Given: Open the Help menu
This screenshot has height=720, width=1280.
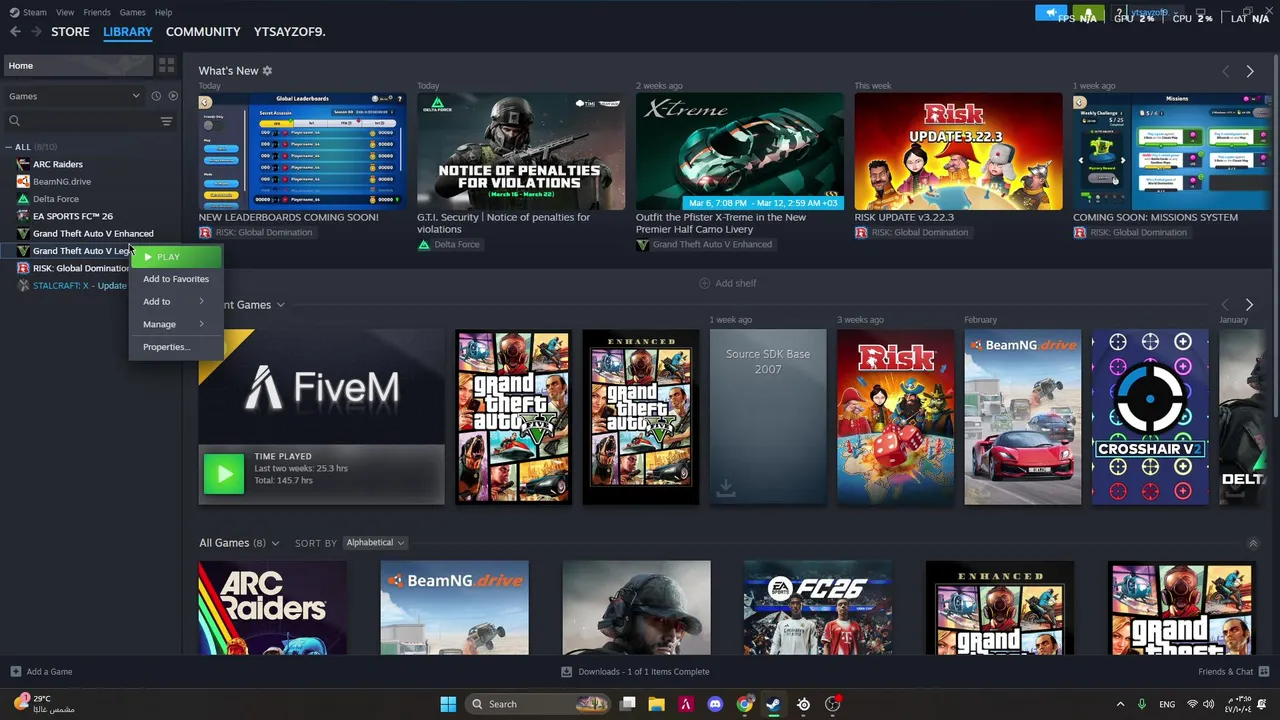Looking at the screenshot, I should point(163,12).
